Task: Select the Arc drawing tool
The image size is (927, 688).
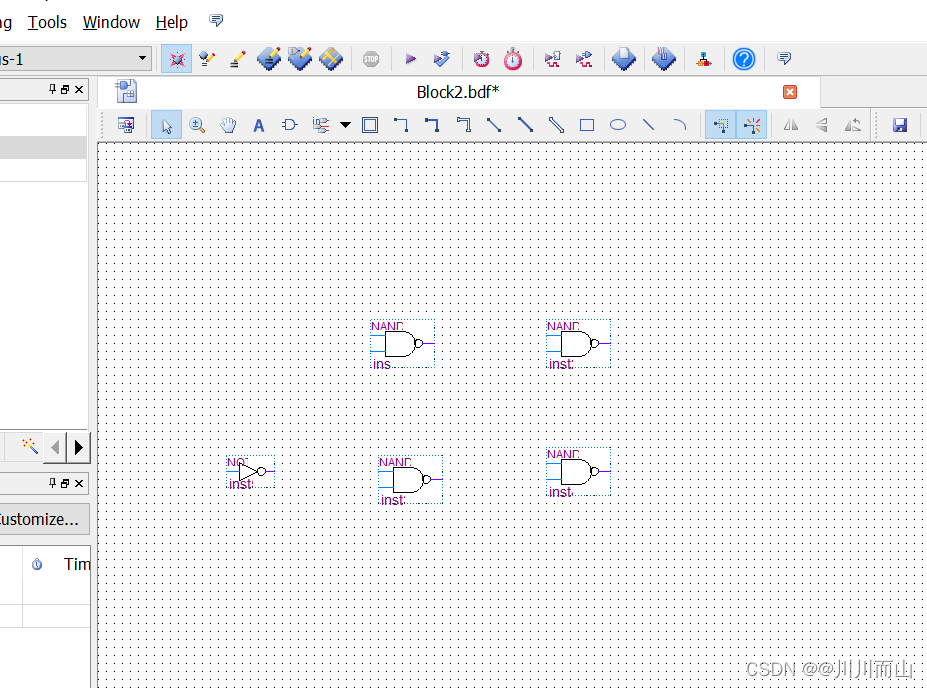Action: [680, 125]
